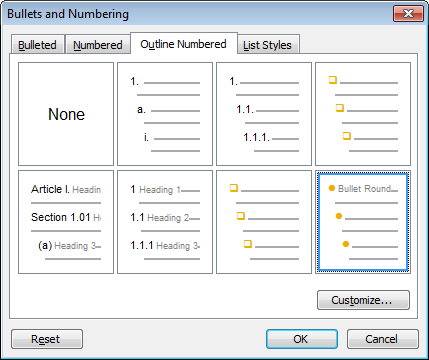Switch to the Bulleted tab
429x360 pixels.
coord(38,44)
